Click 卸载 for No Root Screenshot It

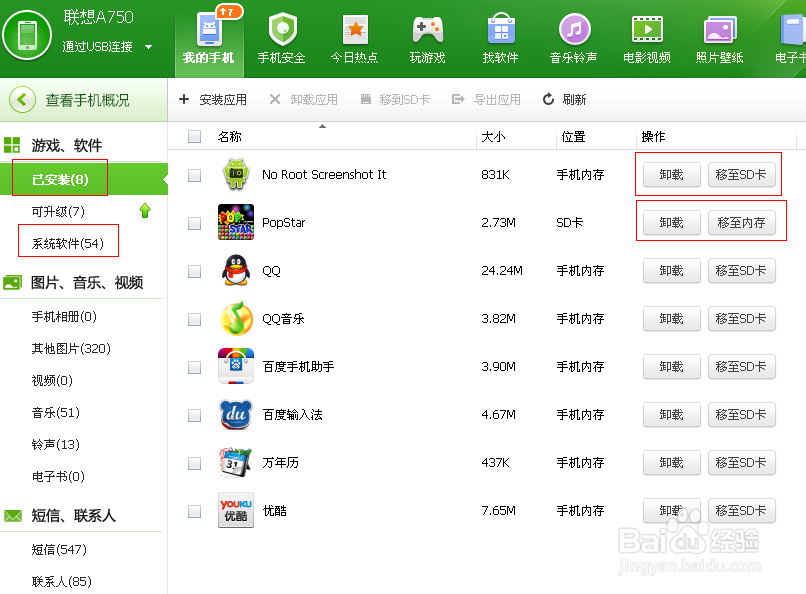[671, 175]
